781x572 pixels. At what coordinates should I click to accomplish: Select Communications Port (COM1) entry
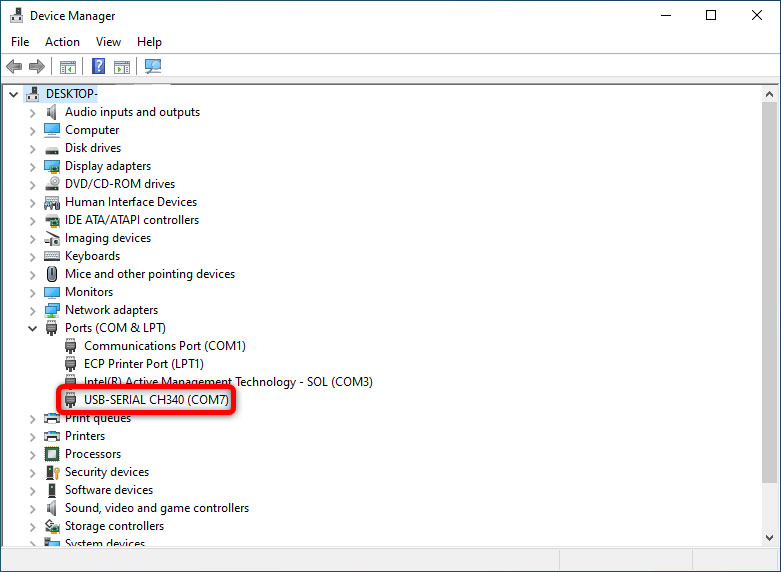pos(164,346)
